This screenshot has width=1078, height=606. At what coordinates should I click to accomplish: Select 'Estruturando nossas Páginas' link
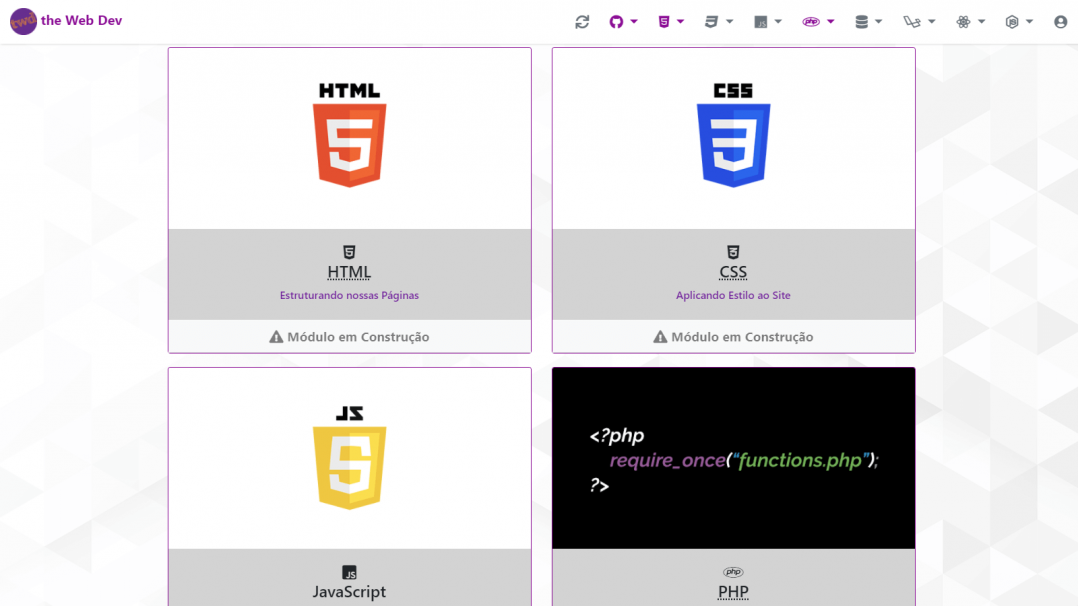pos(349,295)
